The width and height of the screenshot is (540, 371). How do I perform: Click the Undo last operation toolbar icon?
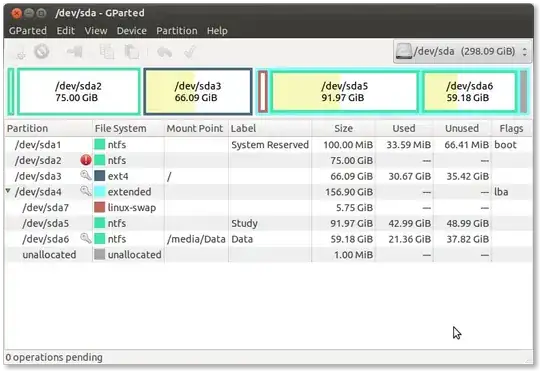[x=164, y=52]
